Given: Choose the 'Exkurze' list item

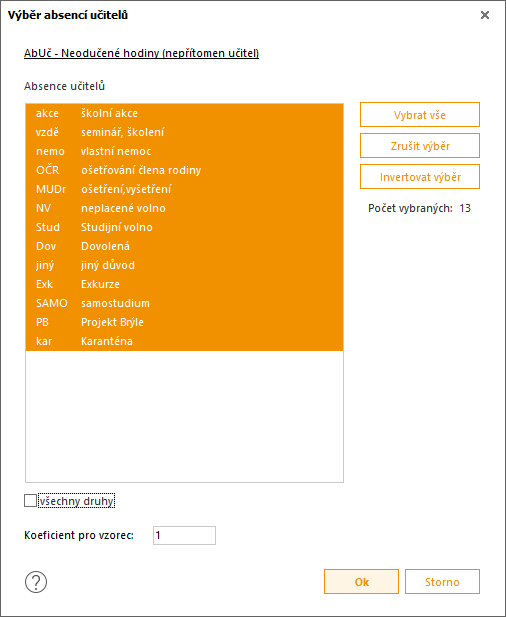Looking at the screenshot, I should tap(184, 284).
